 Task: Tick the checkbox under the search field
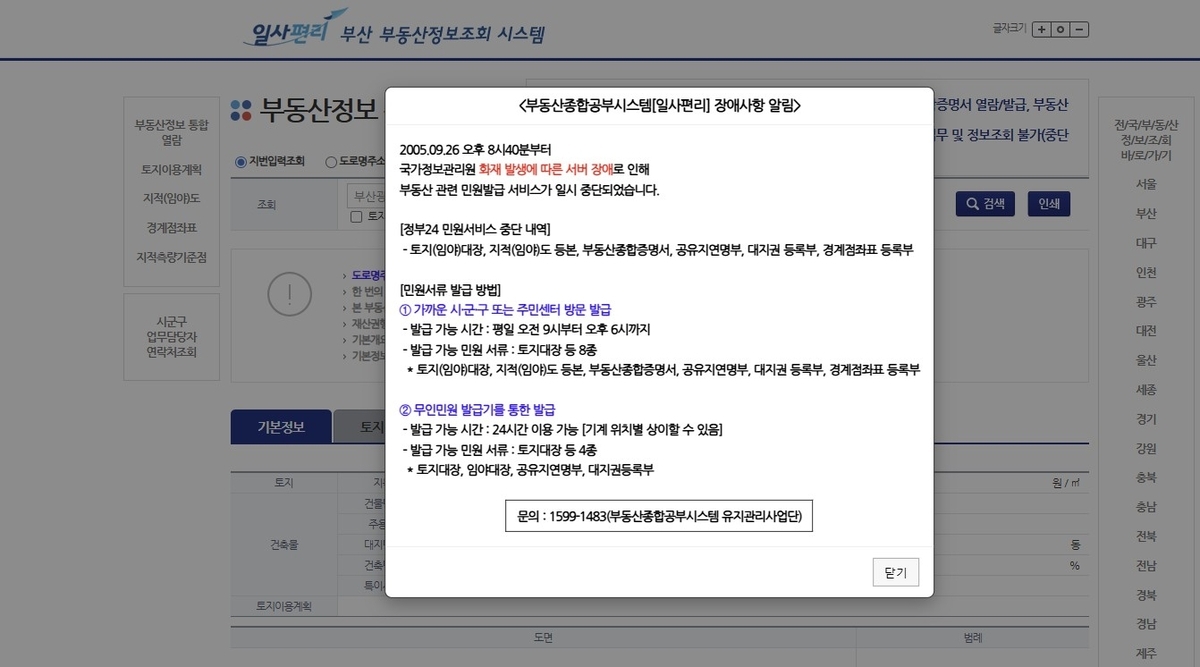356,216
